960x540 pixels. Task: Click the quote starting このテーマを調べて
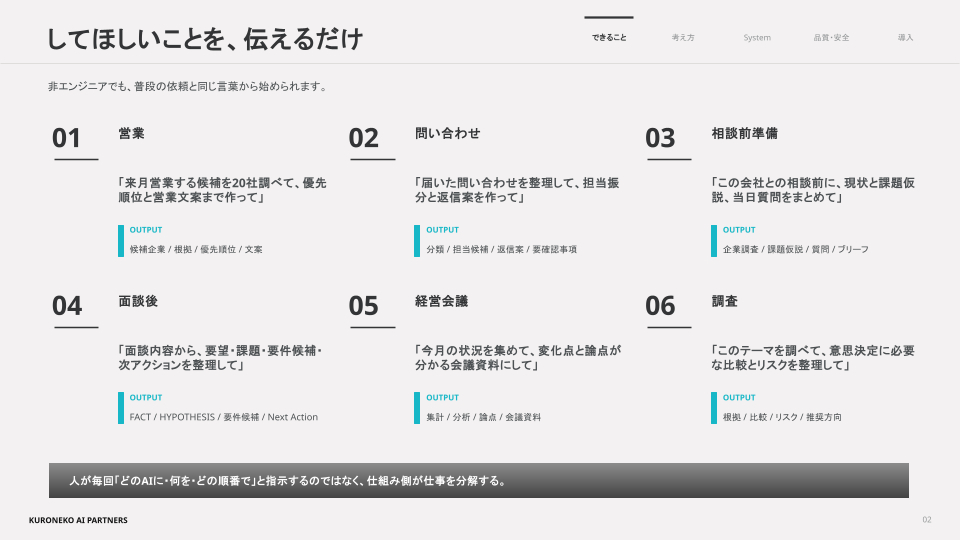click(x=813, y=358)
